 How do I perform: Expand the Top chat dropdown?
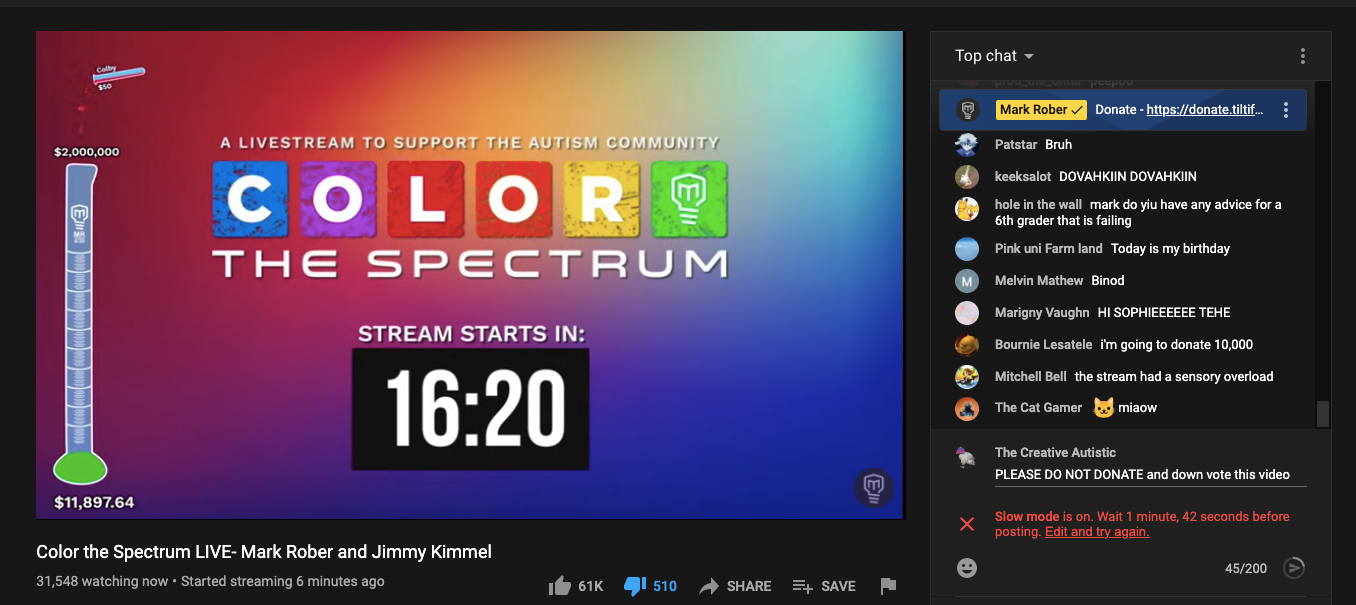(x=994, y=56)
